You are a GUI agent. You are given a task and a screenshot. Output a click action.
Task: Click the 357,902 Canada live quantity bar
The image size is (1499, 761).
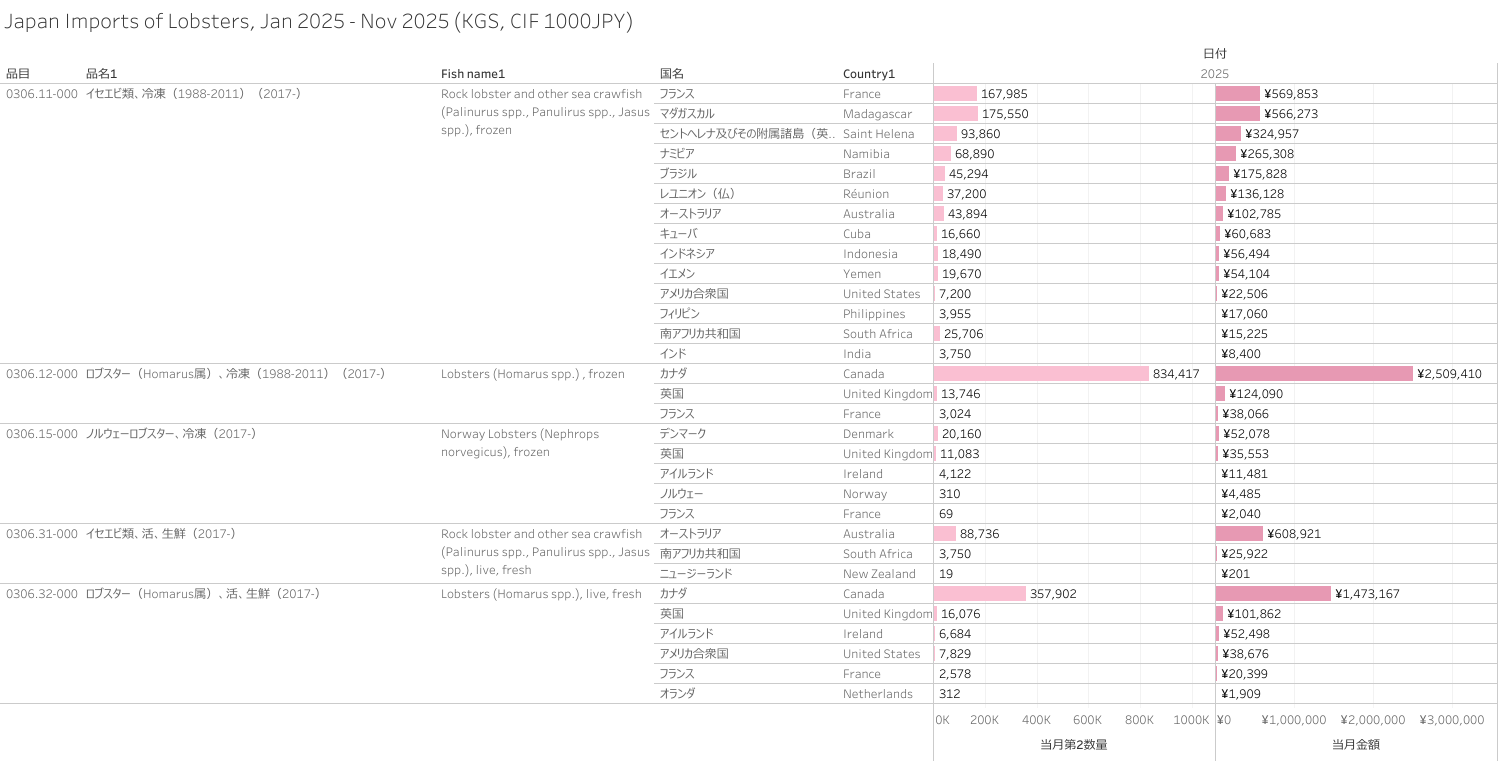tap(979, 593)
